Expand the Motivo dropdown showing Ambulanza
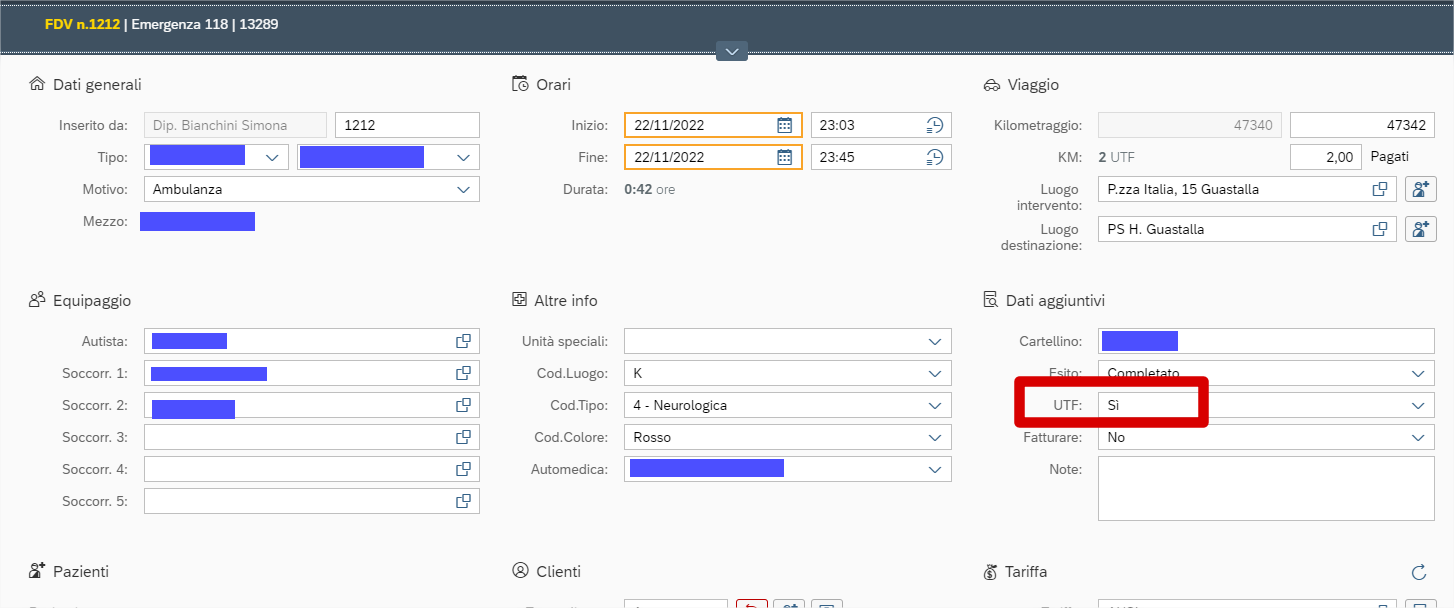Image resolution: width=1454 pixels, height=608 pixels. point(463,189)
